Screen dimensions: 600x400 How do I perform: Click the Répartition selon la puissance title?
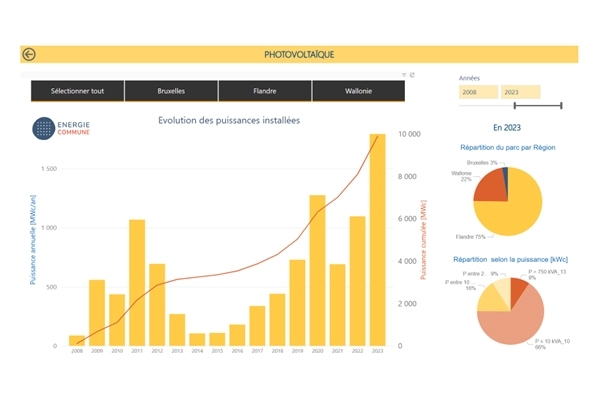pos(510,260)
